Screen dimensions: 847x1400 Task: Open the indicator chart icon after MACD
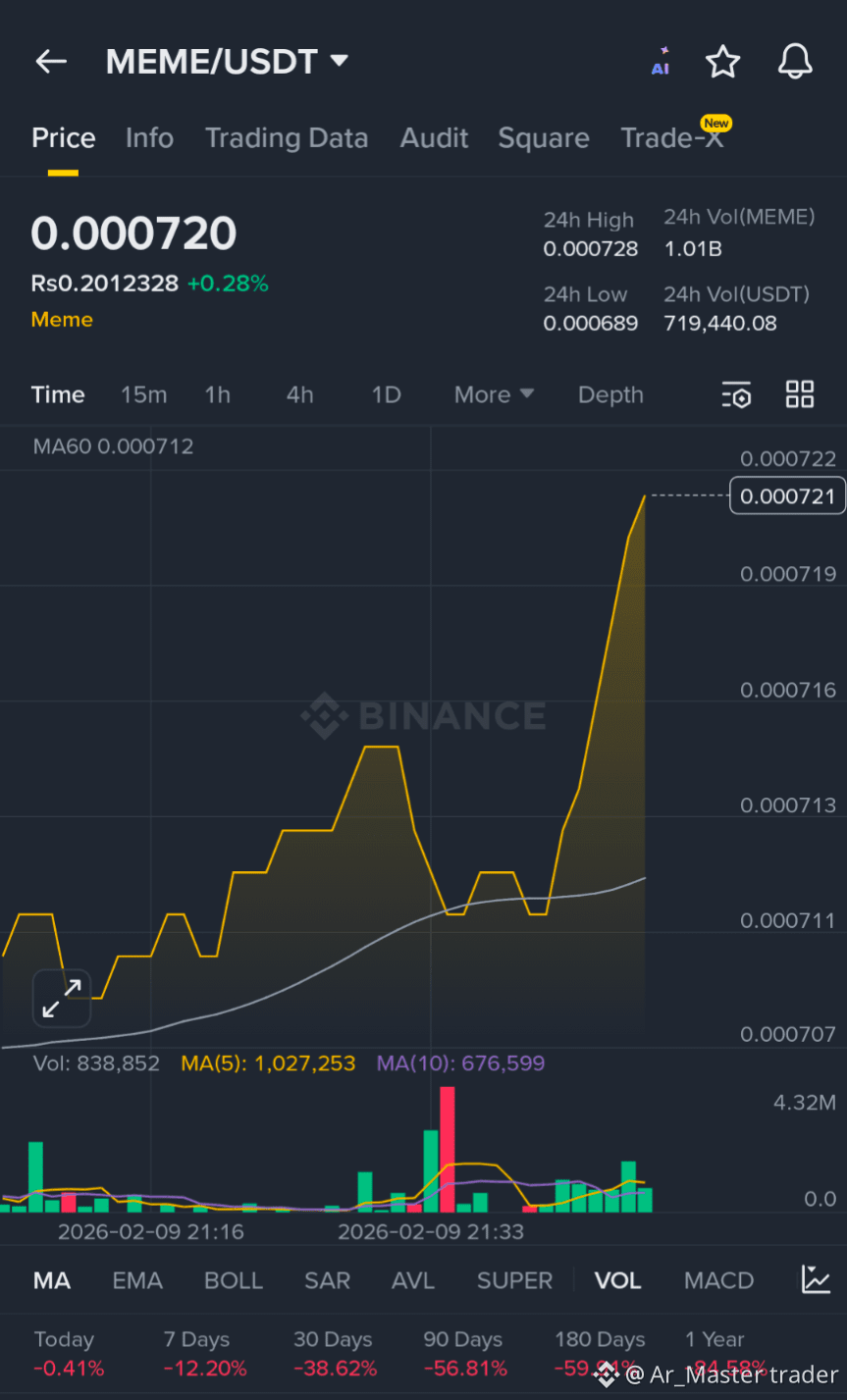click(x=816, y=1279)
